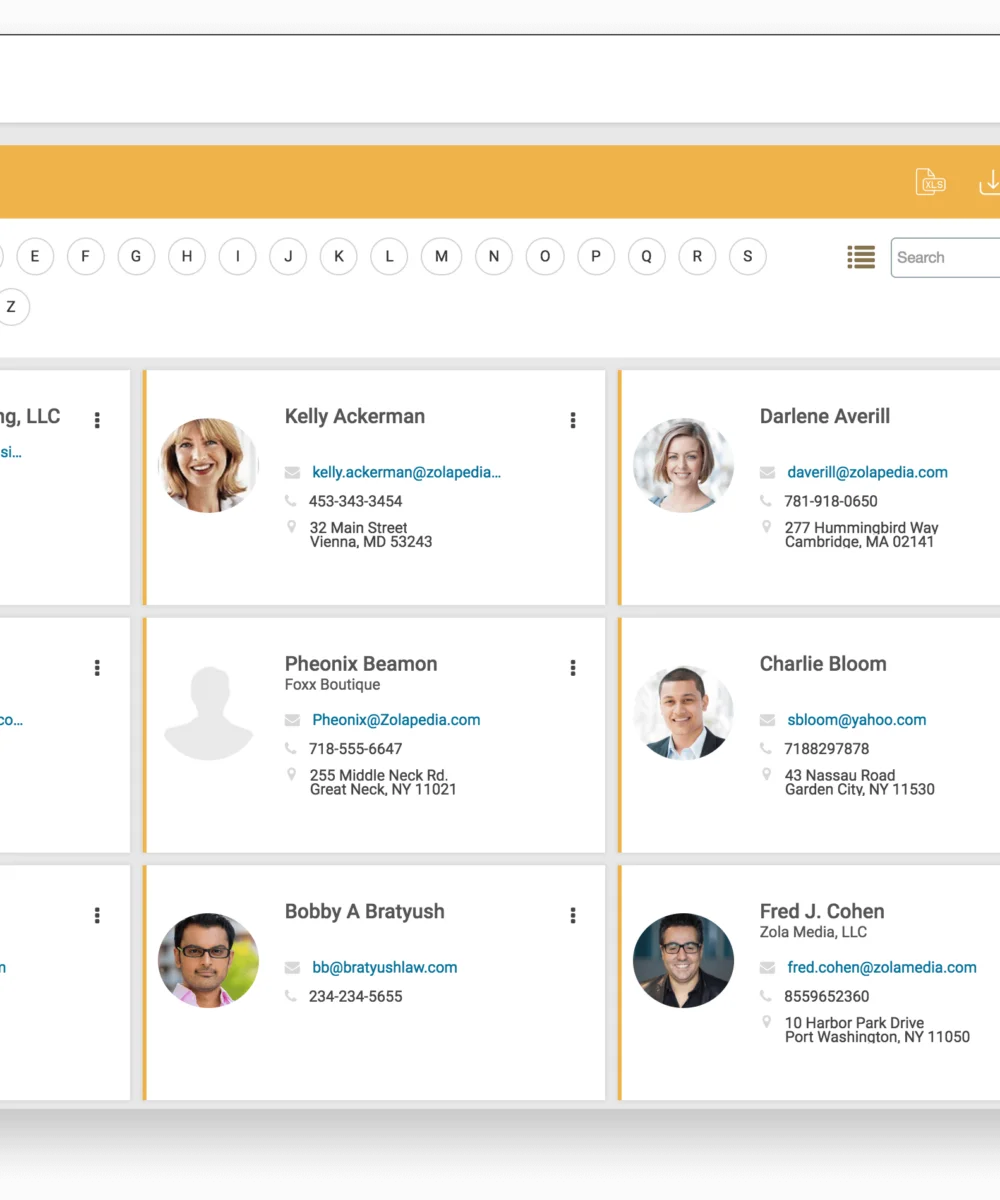The width and height of the screenshot is (1000, 1200).
Task: Click Phoenix@Zolapedia.com email link
Action: pos(396,719)
